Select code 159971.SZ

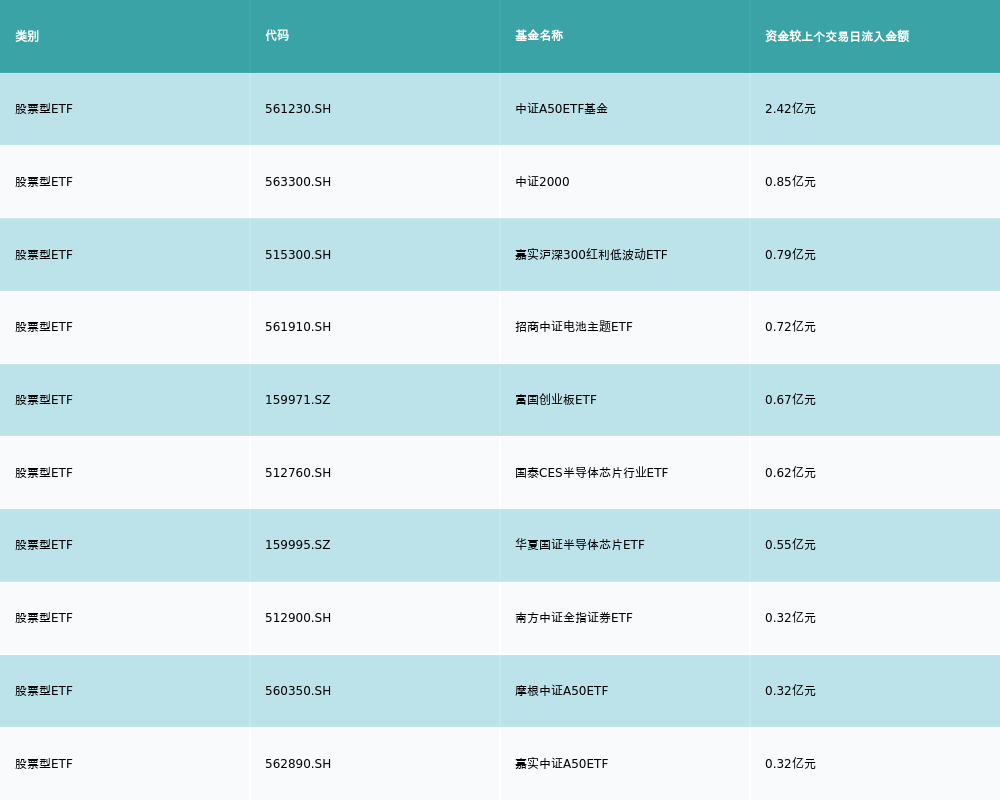[298, 400]
